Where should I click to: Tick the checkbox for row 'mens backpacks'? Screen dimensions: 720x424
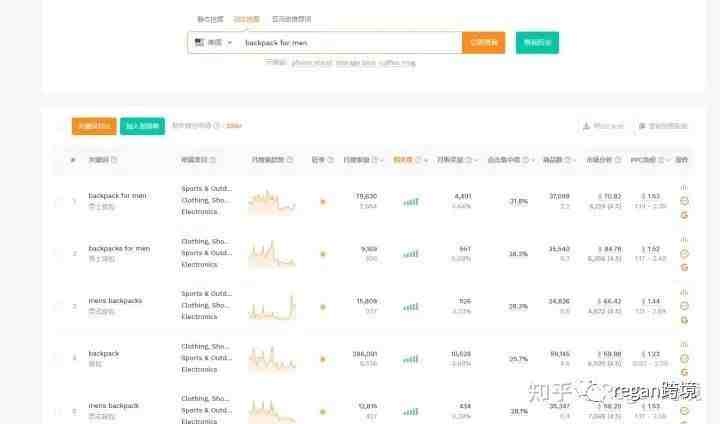click(x=59, y=306)
